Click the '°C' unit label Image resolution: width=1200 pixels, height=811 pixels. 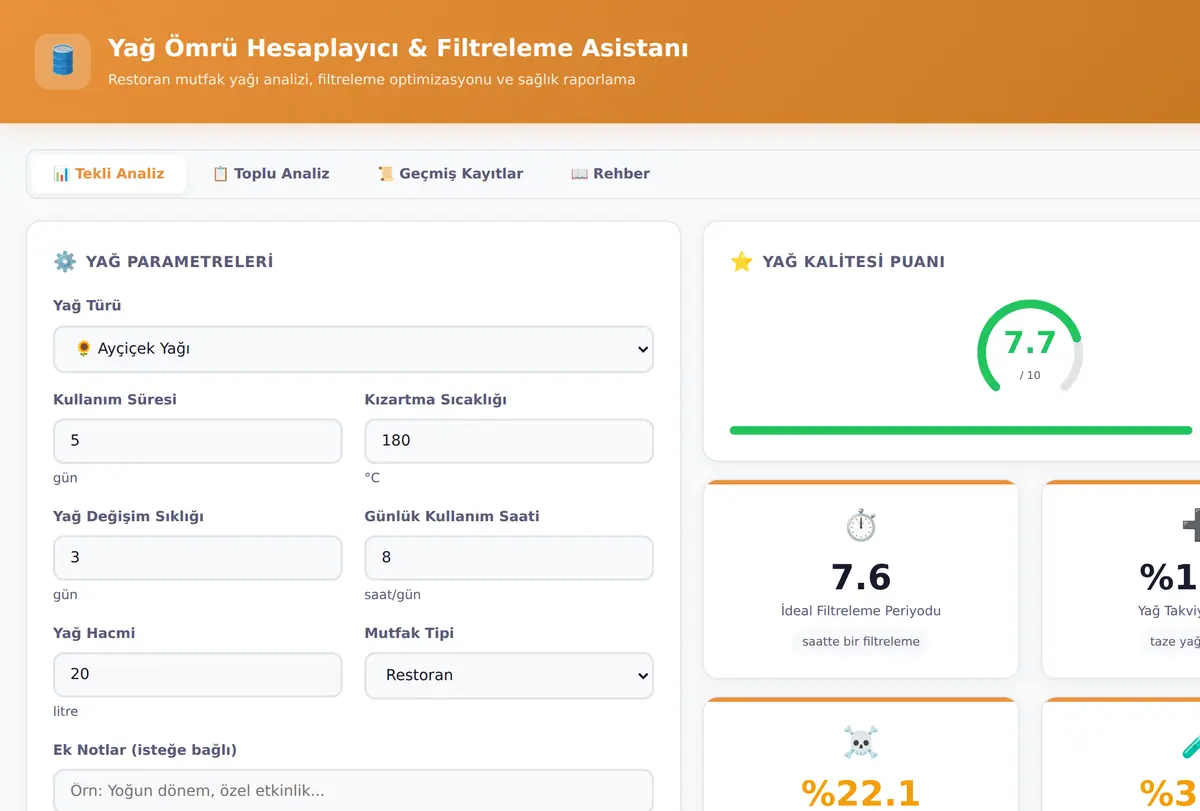373,478
